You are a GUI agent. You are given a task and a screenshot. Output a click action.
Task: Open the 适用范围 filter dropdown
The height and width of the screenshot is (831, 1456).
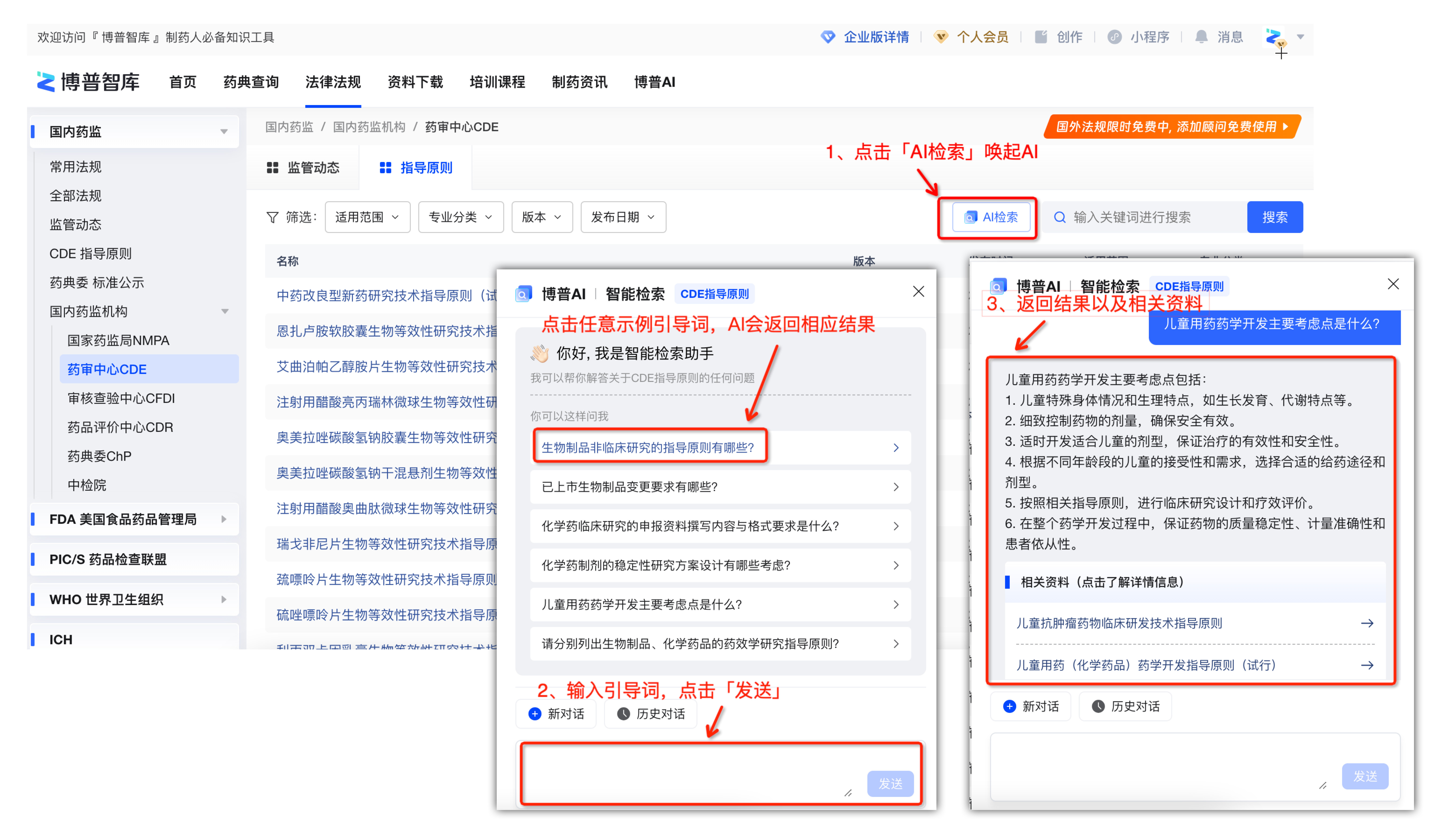click(x=367, y=218)
